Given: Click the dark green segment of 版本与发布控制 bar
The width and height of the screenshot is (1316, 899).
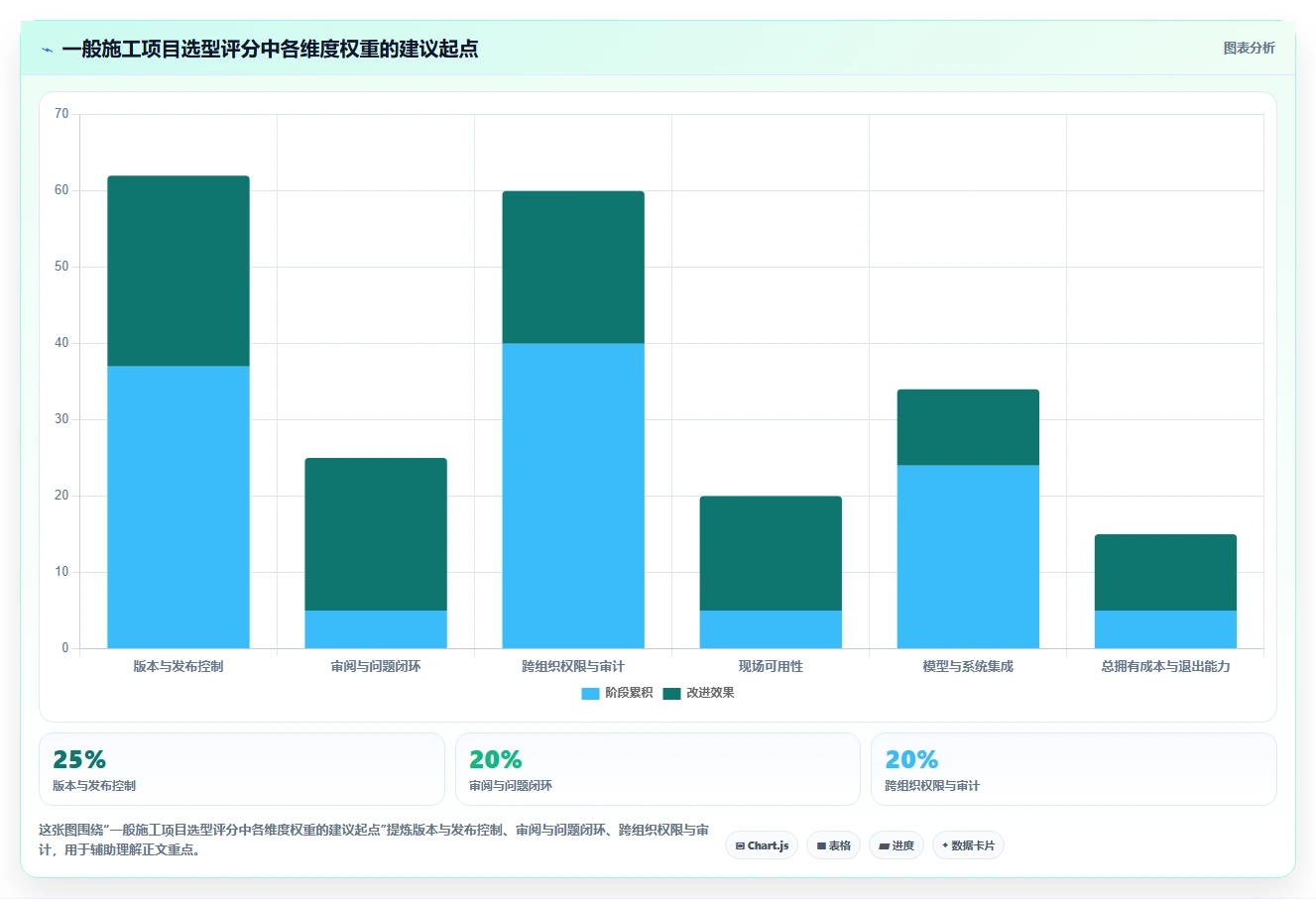Looking at the screenshot, I should (x=179, y=271).
